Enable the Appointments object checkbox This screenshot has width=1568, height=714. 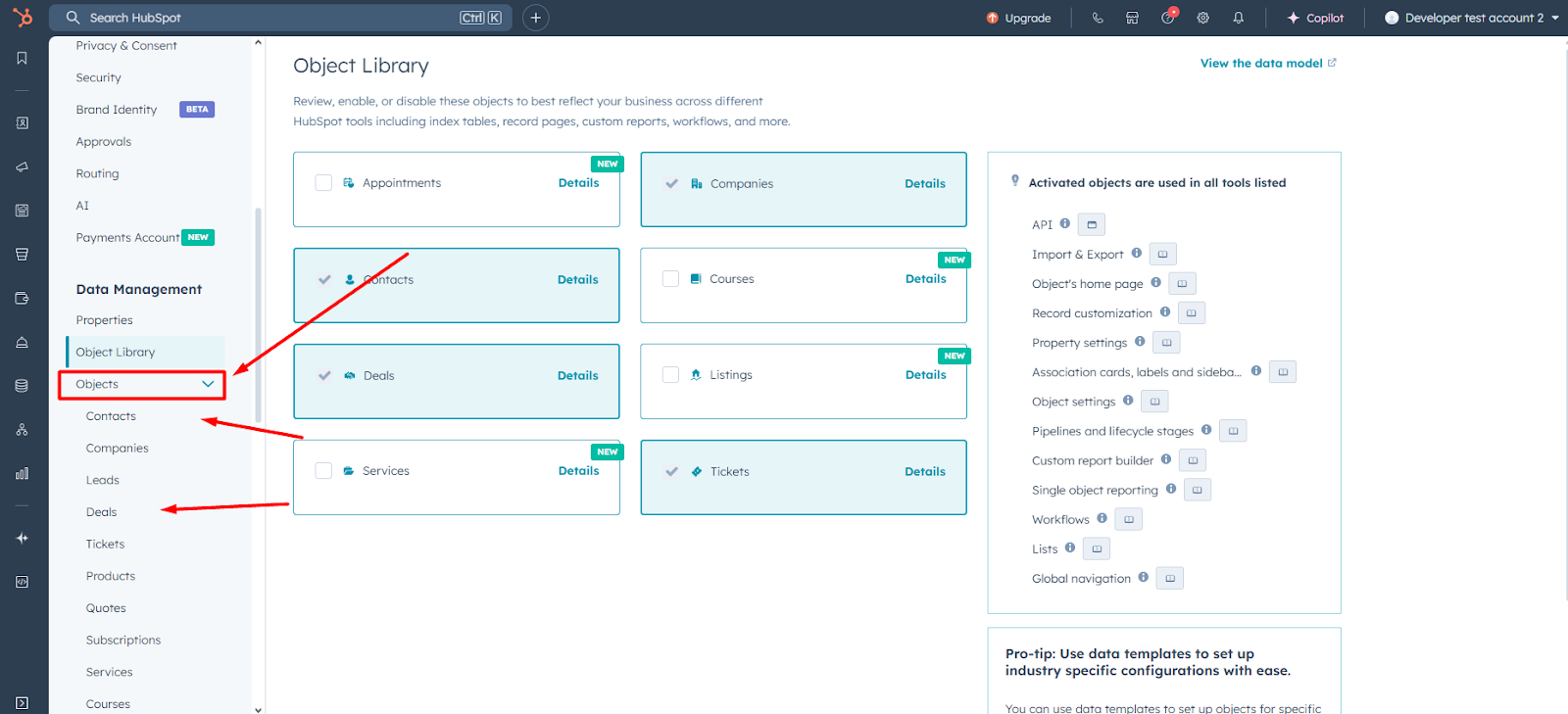[x=323, y=183]
